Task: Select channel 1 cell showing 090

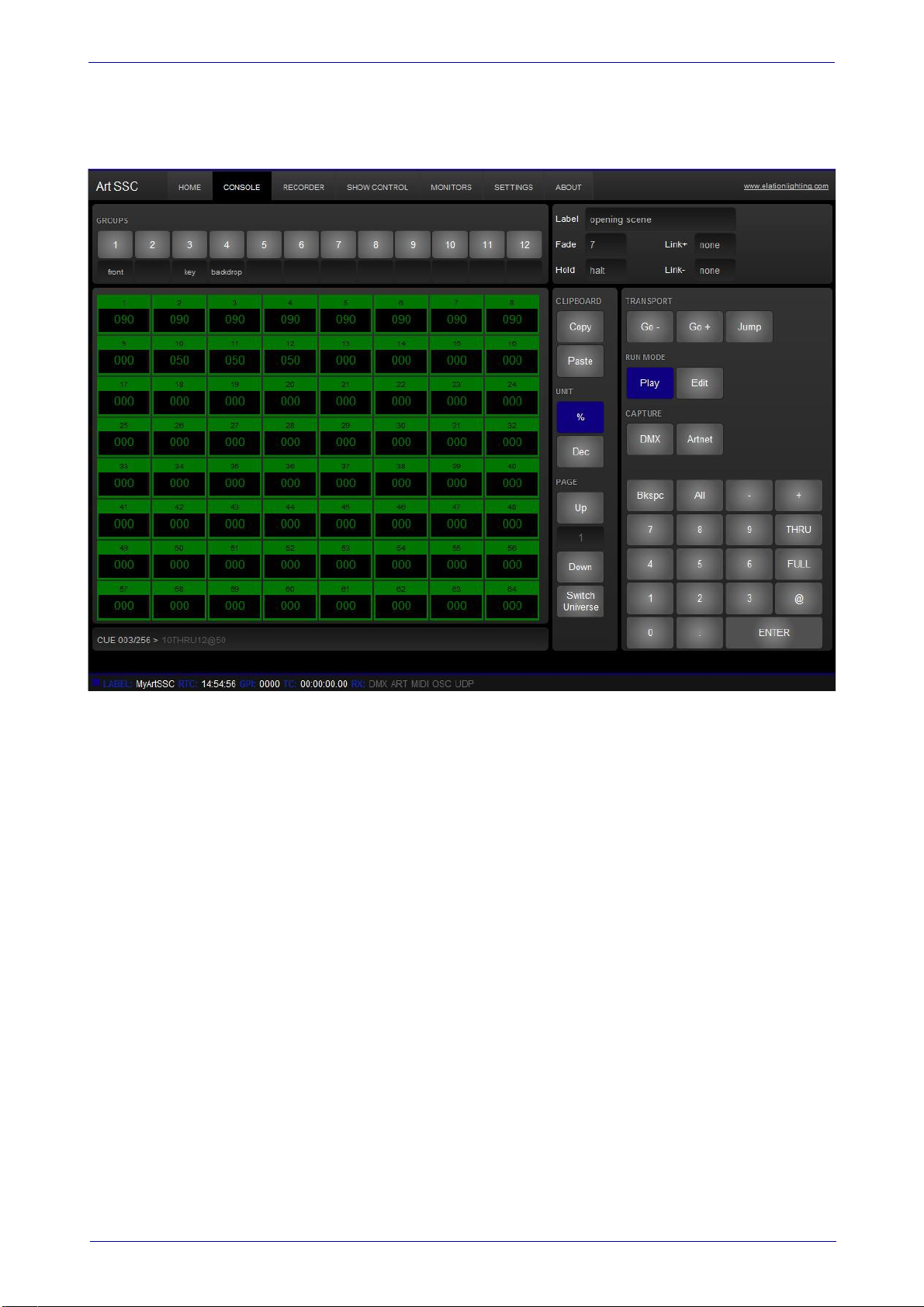Action: [x=124, y=314]
